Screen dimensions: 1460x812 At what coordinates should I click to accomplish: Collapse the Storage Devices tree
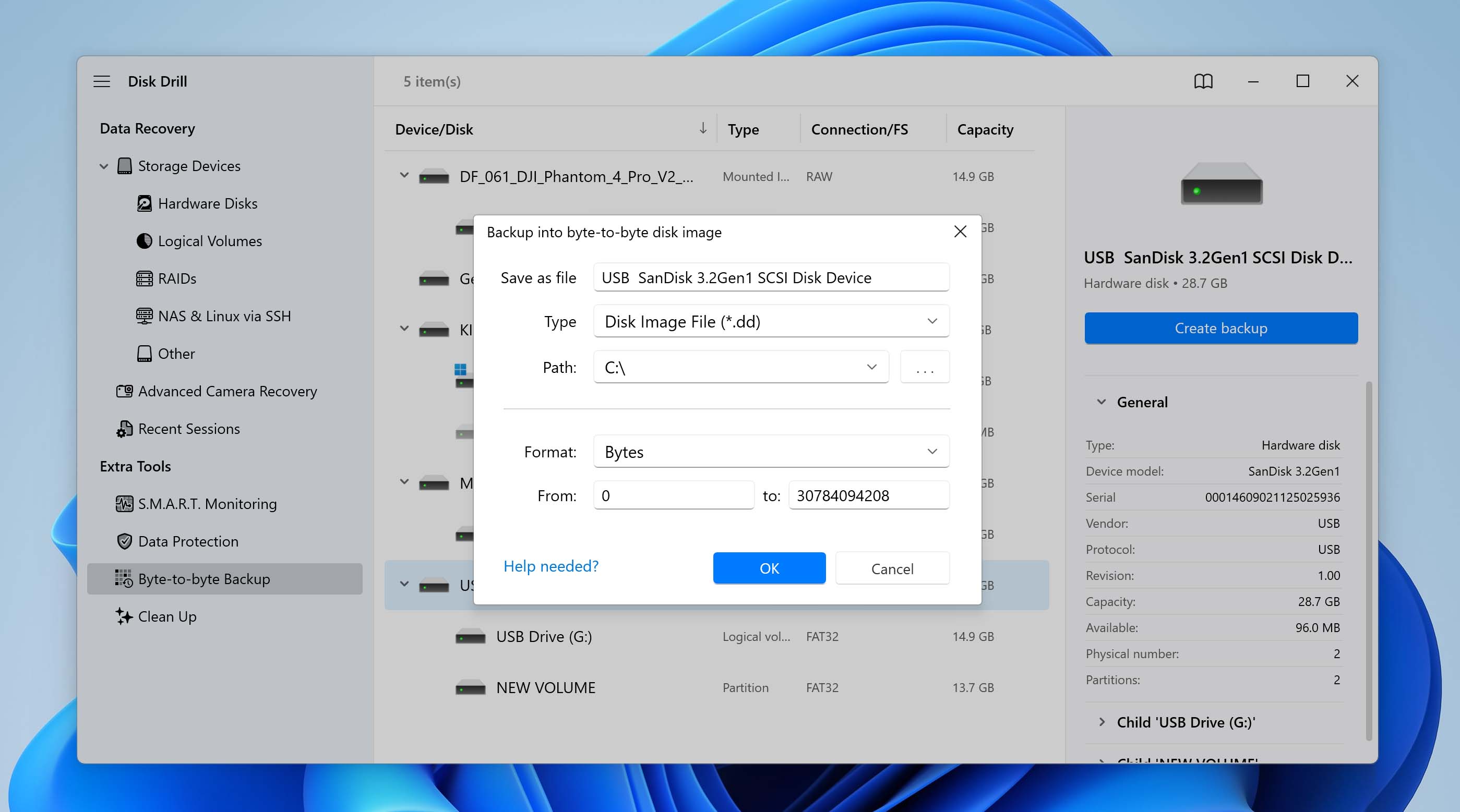coord(104,166)
